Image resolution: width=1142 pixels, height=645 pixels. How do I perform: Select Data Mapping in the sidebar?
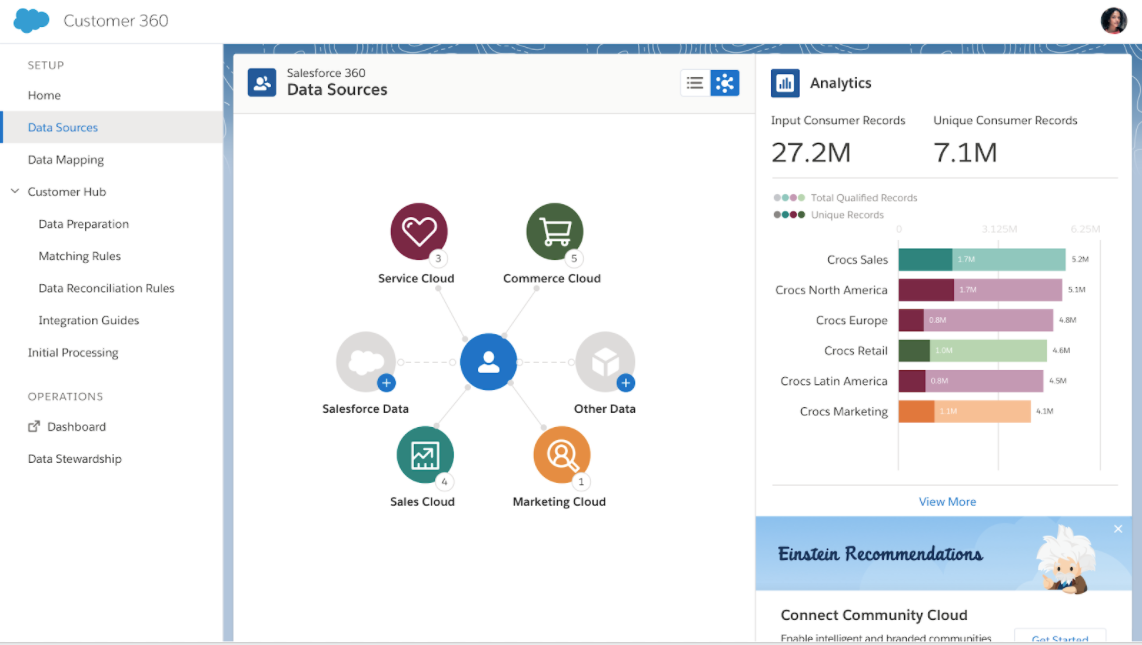click(65, 159)
